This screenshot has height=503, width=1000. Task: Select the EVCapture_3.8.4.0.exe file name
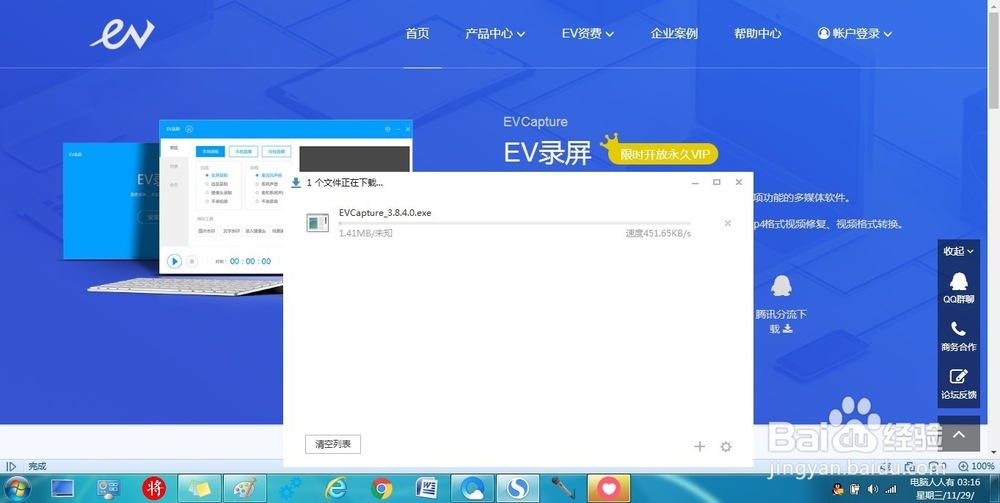click(385, 213)
